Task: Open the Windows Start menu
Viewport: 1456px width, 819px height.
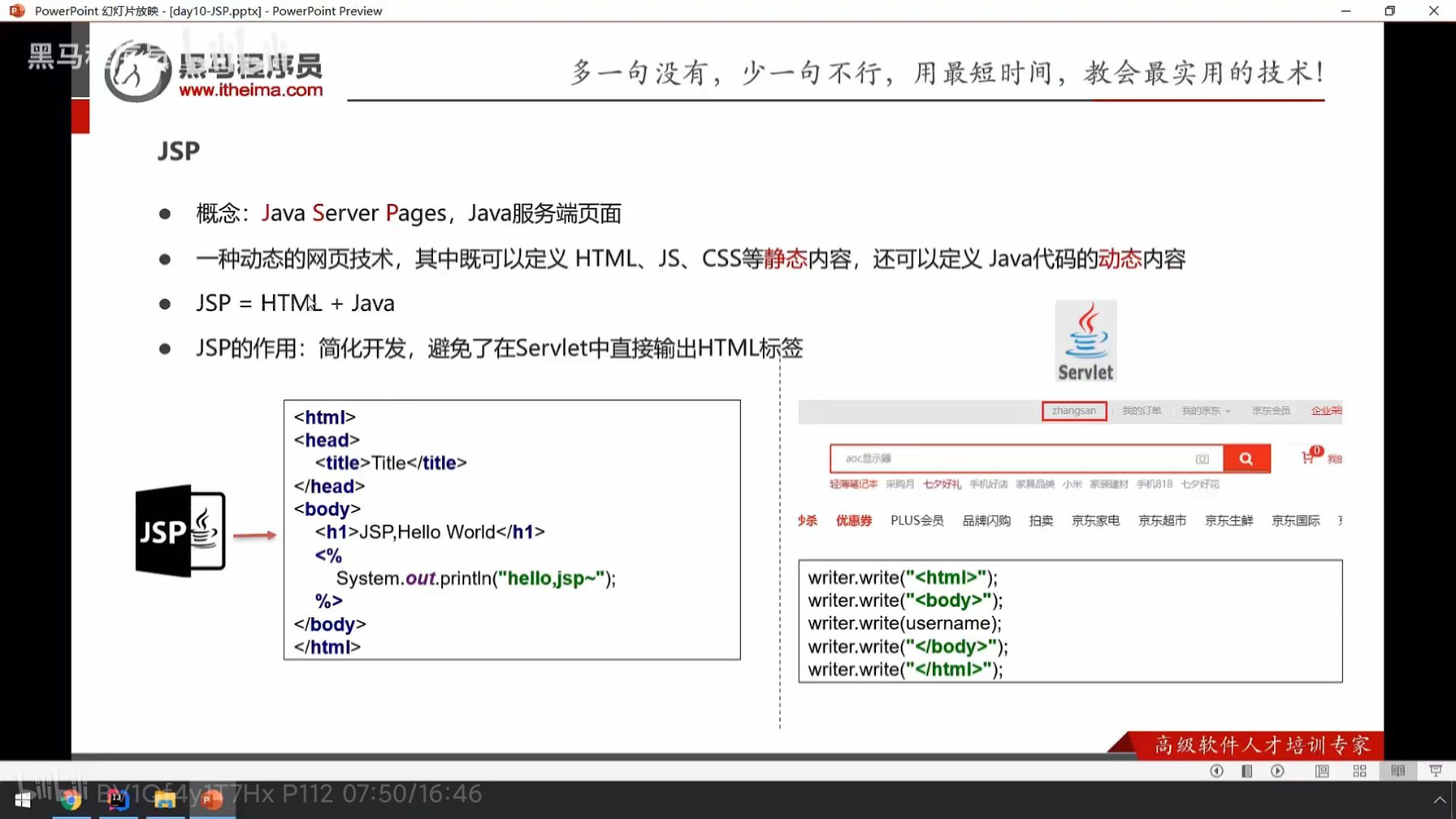Action: (x=23, y=800)
